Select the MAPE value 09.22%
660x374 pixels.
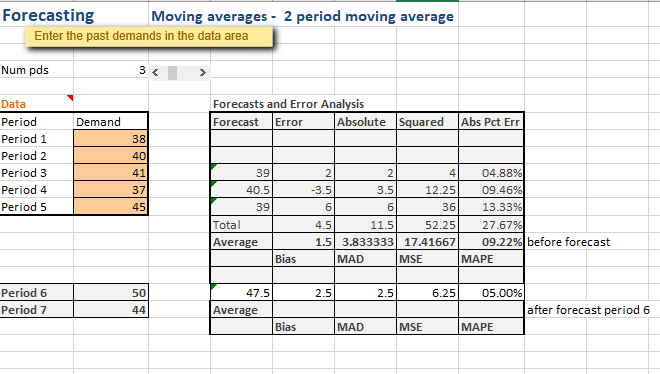[491, 241]
